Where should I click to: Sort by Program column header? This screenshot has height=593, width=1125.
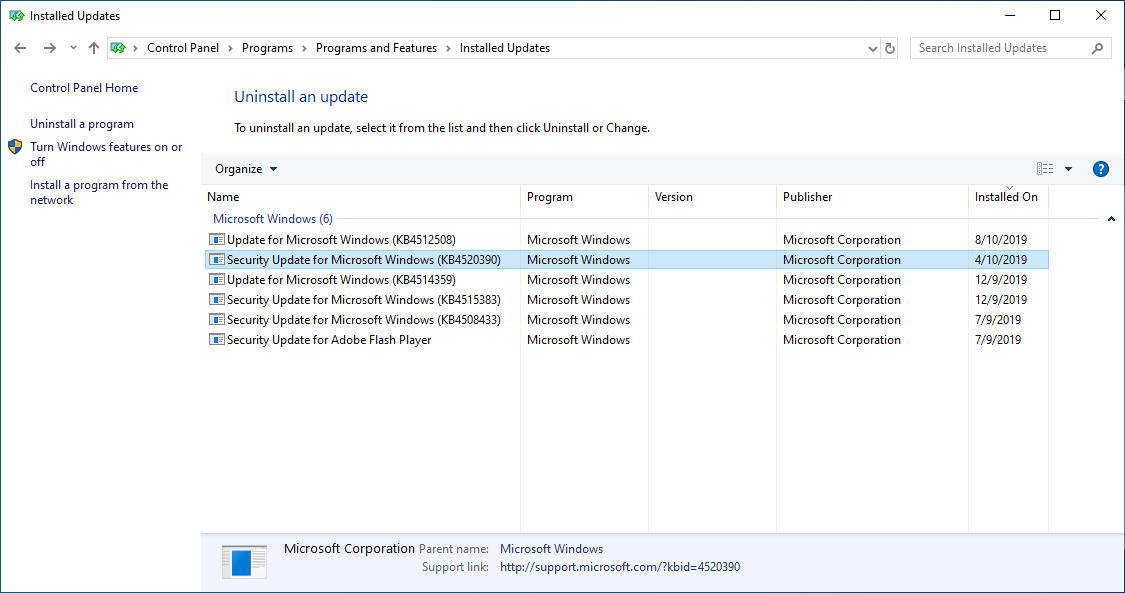pyautogui.click(x=585, y=196)
